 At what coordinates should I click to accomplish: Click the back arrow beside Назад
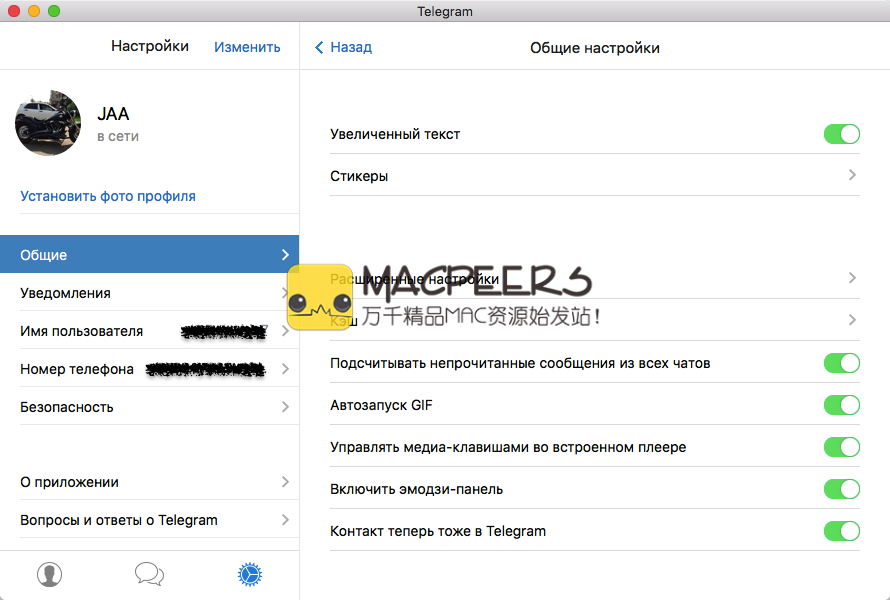319,47
